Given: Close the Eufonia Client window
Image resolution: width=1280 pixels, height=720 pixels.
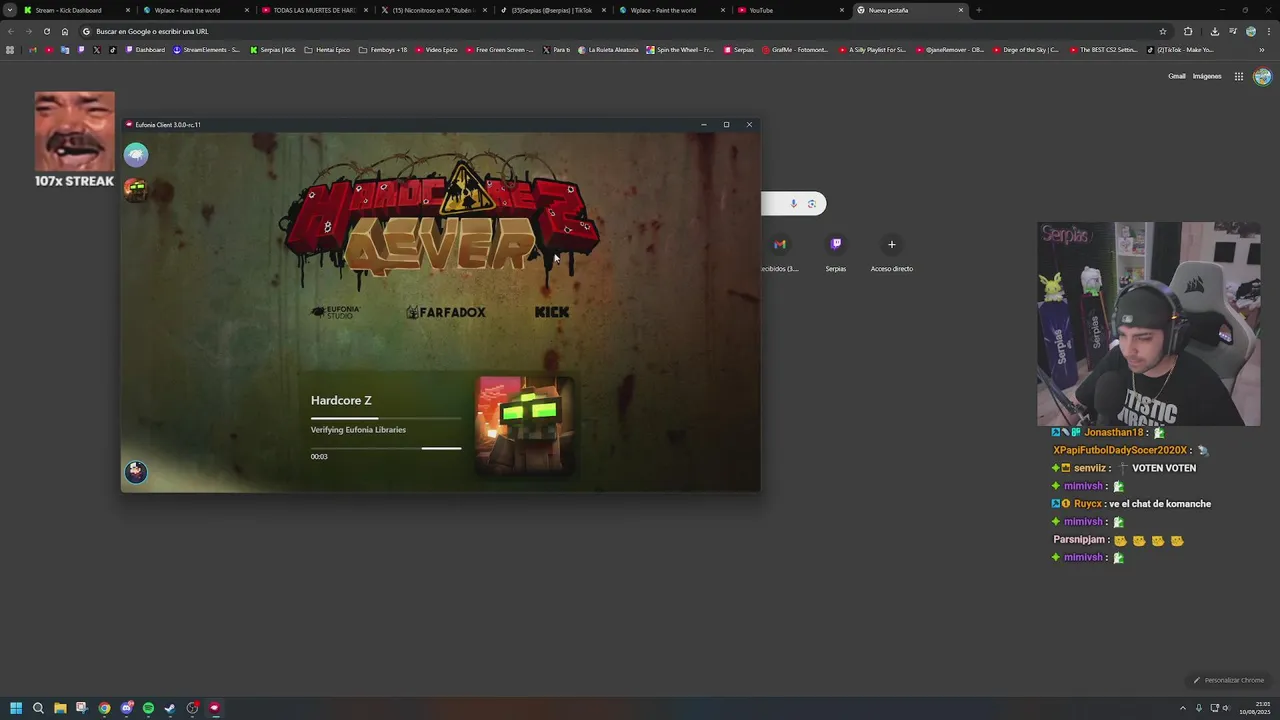Looking at the screenshot, I should pyautogui.click(x=749, y=125).
